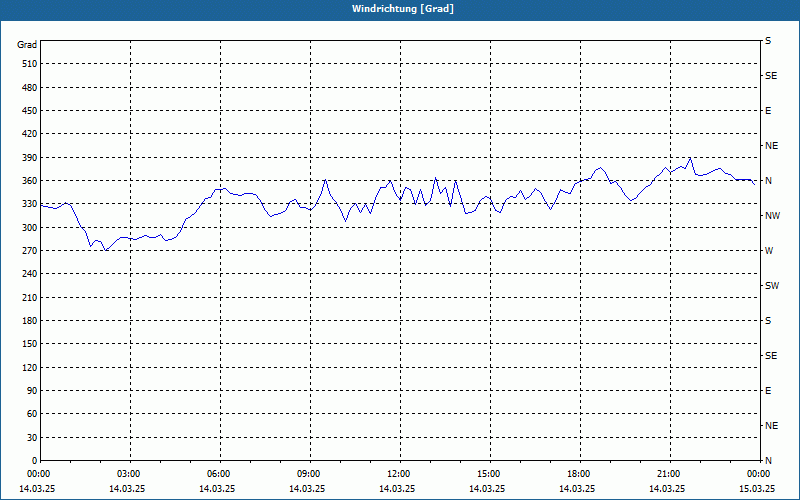Select the 15.03.25 date label
The width and height of the screenshot is (800, 500).
pos(757,489)
